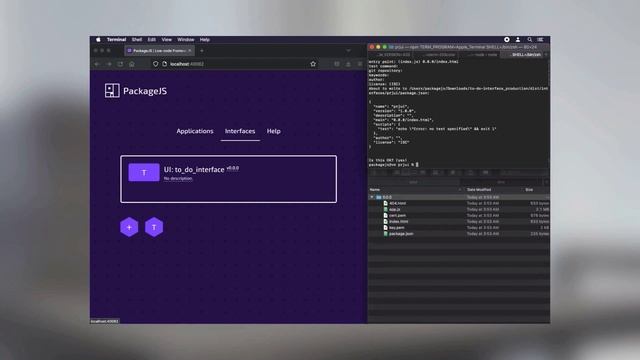Sort by the Date Modified column header
Image resolution: width=640 pixels, height=360 pixels.
tap(479, 189)
